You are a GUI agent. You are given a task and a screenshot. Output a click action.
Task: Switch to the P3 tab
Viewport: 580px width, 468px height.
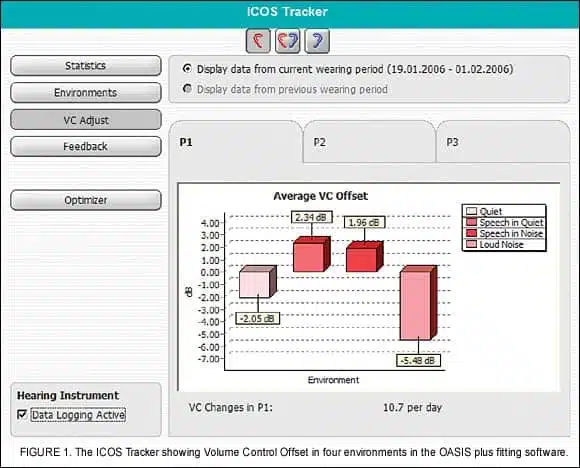tap(503, 142)
